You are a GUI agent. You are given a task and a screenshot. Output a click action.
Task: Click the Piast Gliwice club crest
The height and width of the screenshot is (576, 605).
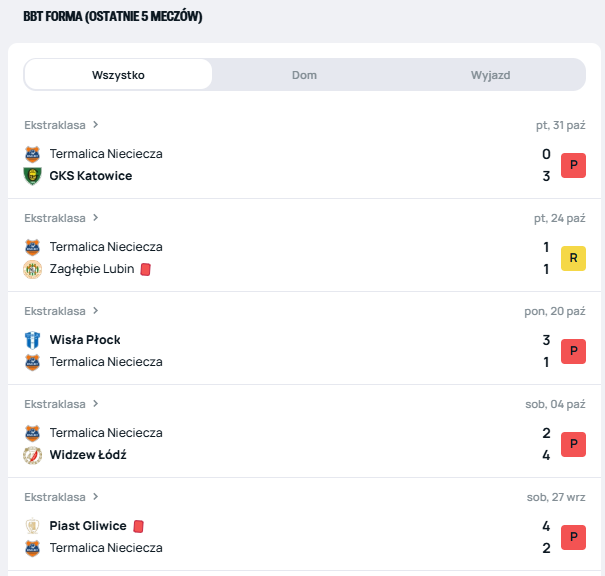(x=32, y=526)
